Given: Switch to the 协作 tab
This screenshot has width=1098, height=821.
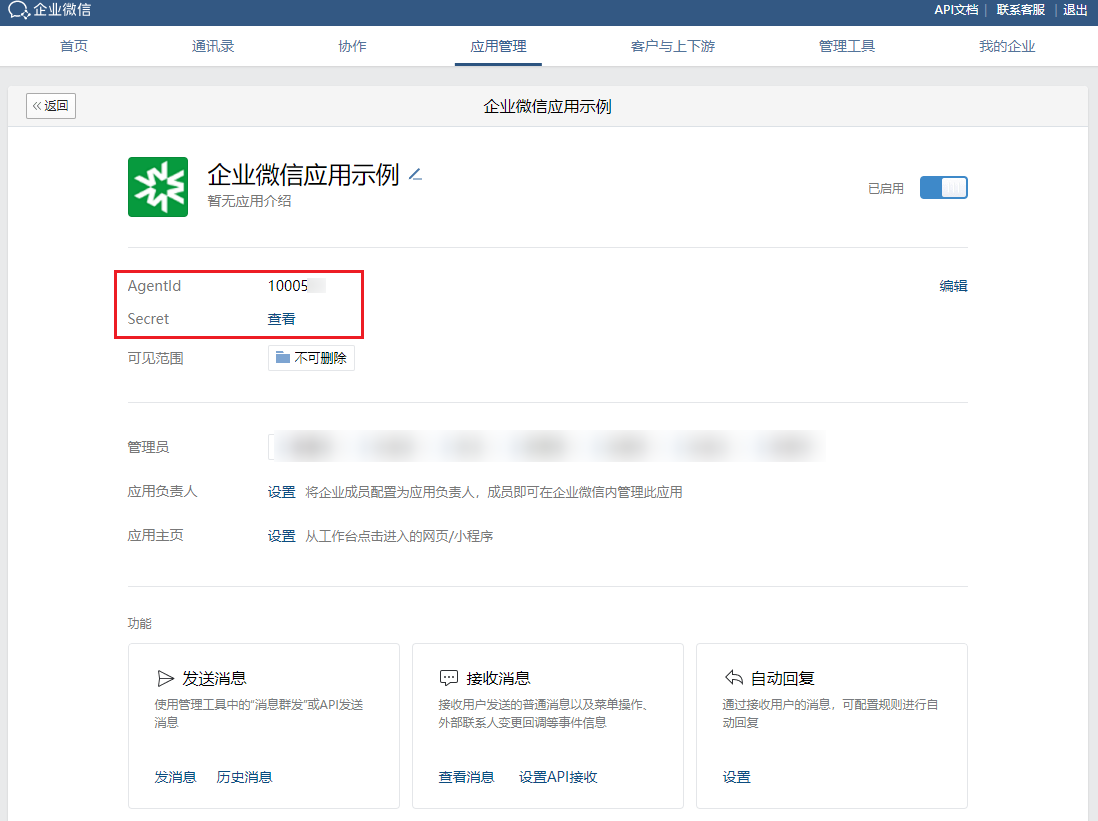Looking at the screenshot, I should pyautogui.click(x=352, y=46).
